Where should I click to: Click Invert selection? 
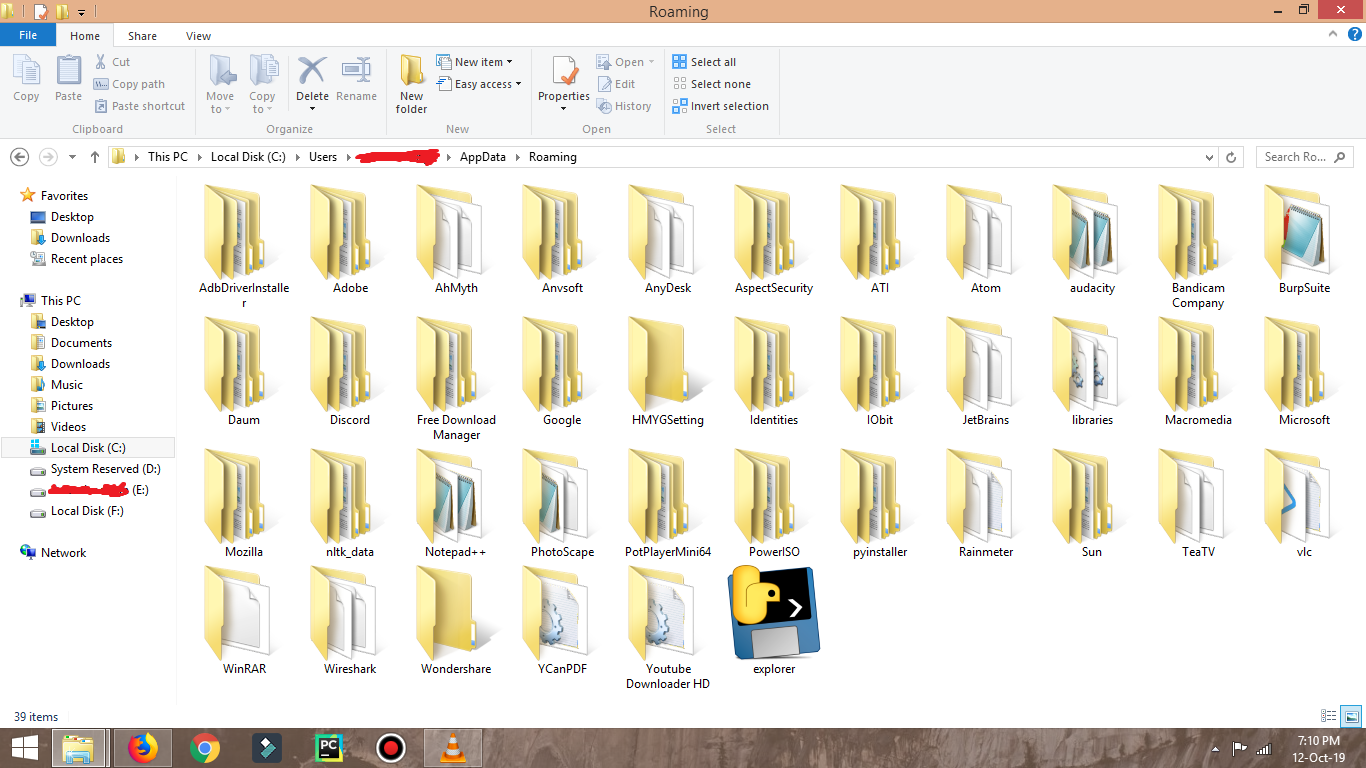[x=721, y=106]
